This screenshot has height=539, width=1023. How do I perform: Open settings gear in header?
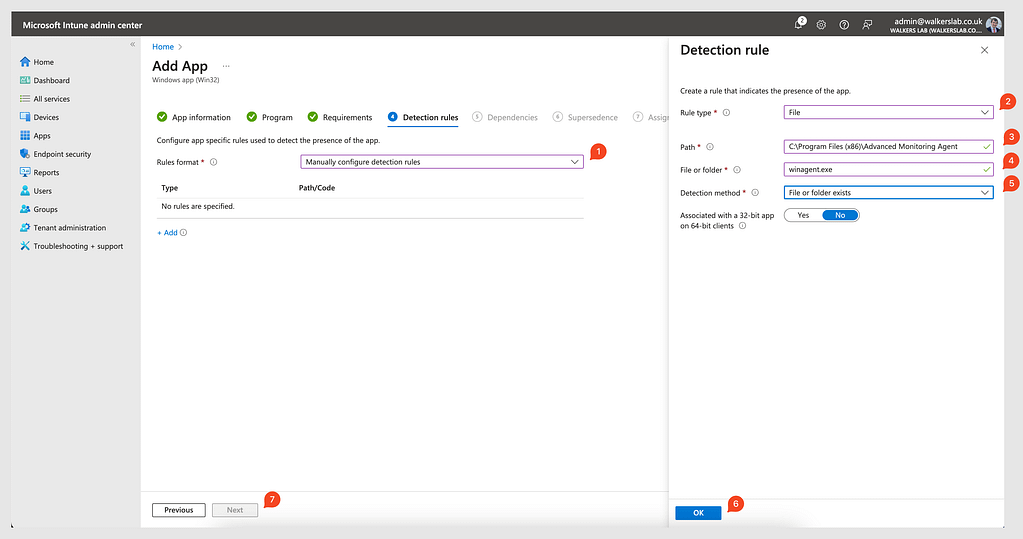pos(821,24)
